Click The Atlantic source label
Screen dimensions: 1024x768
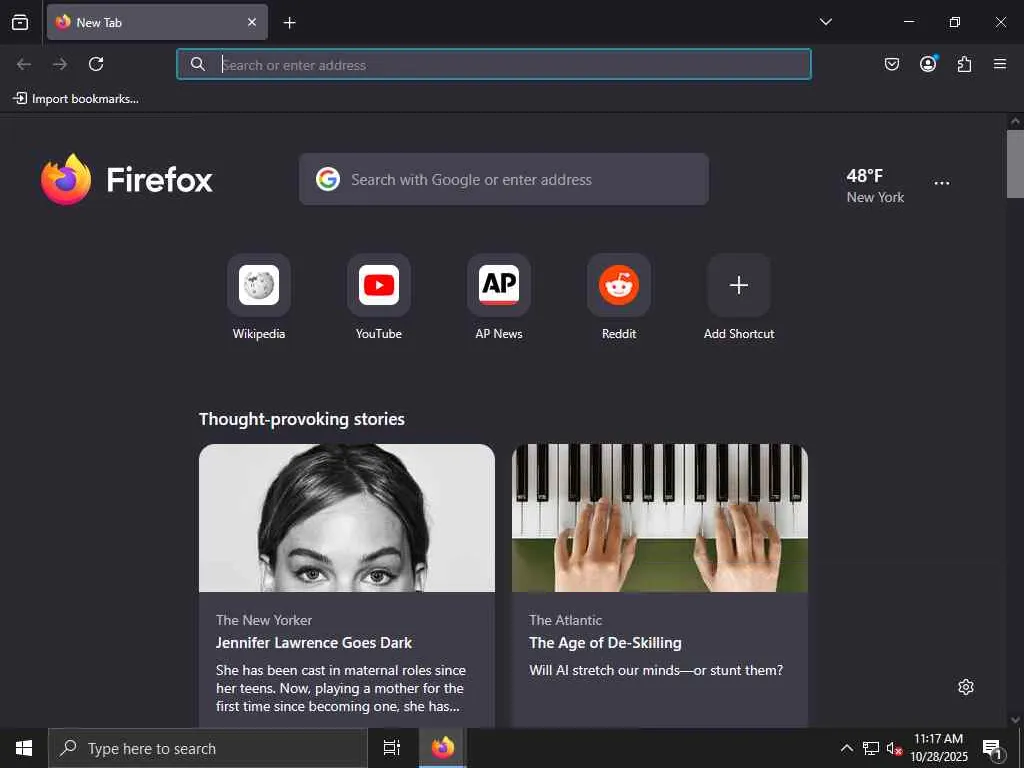pos(566,620)
